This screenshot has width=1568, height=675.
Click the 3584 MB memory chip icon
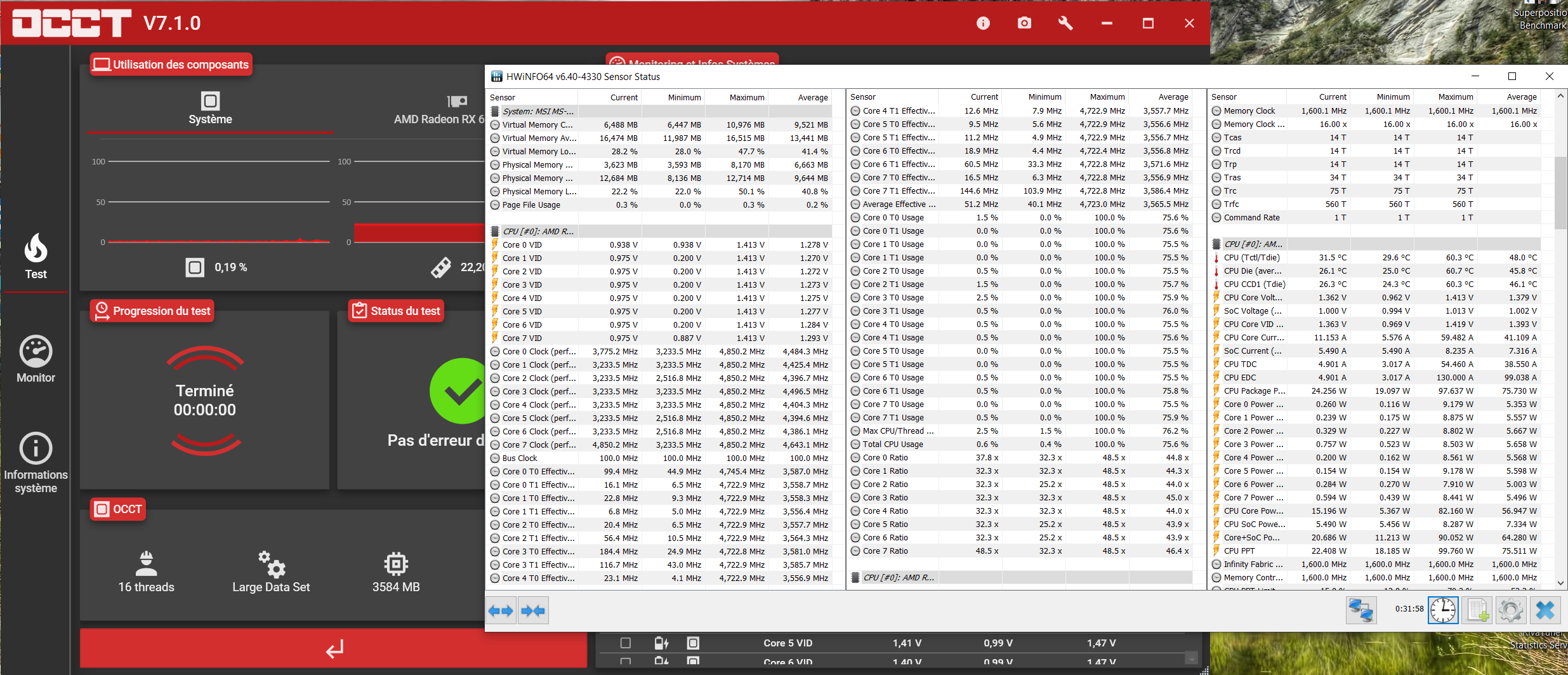click(396, 563)
